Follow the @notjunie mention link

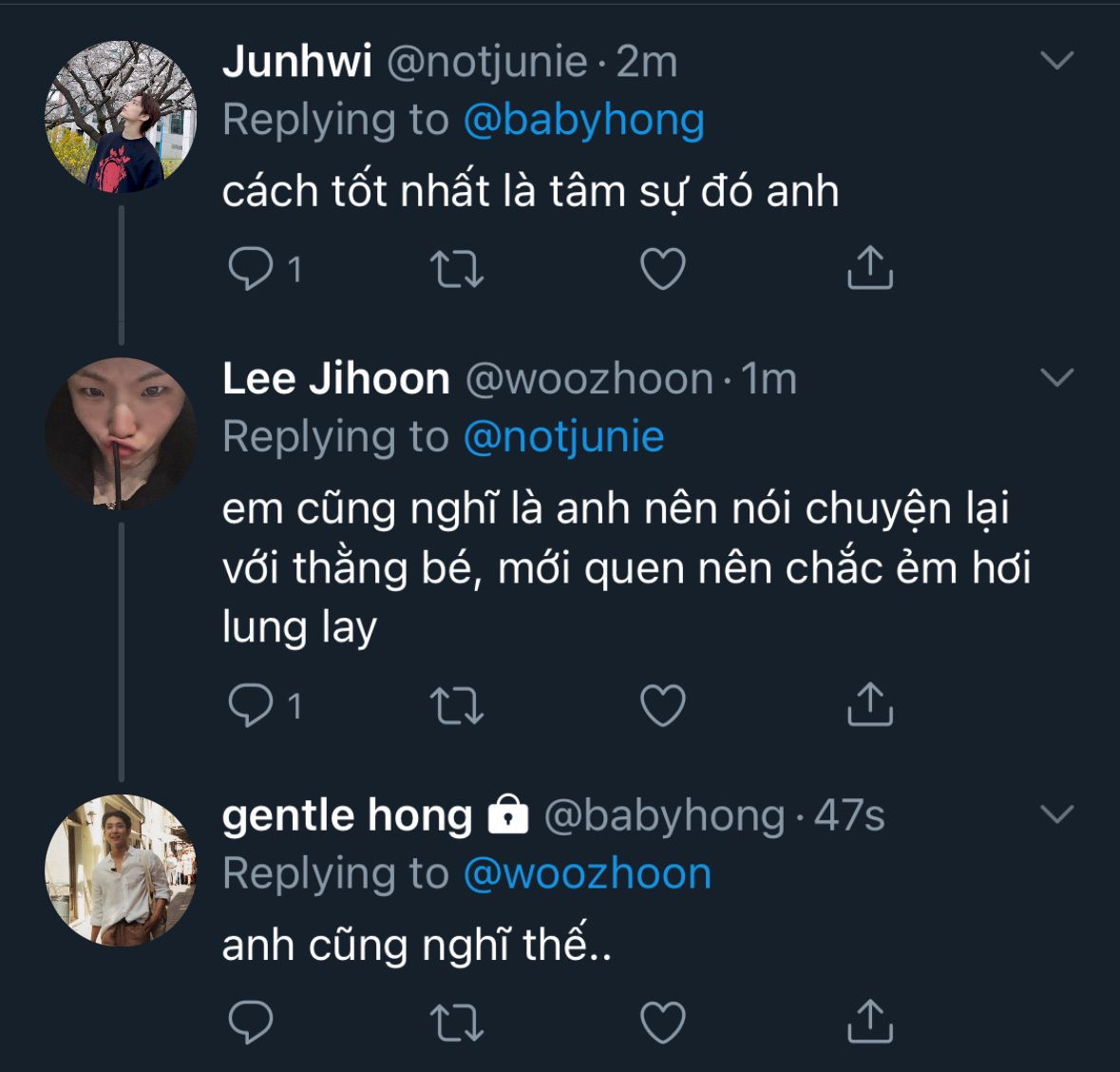click(563, 437)
